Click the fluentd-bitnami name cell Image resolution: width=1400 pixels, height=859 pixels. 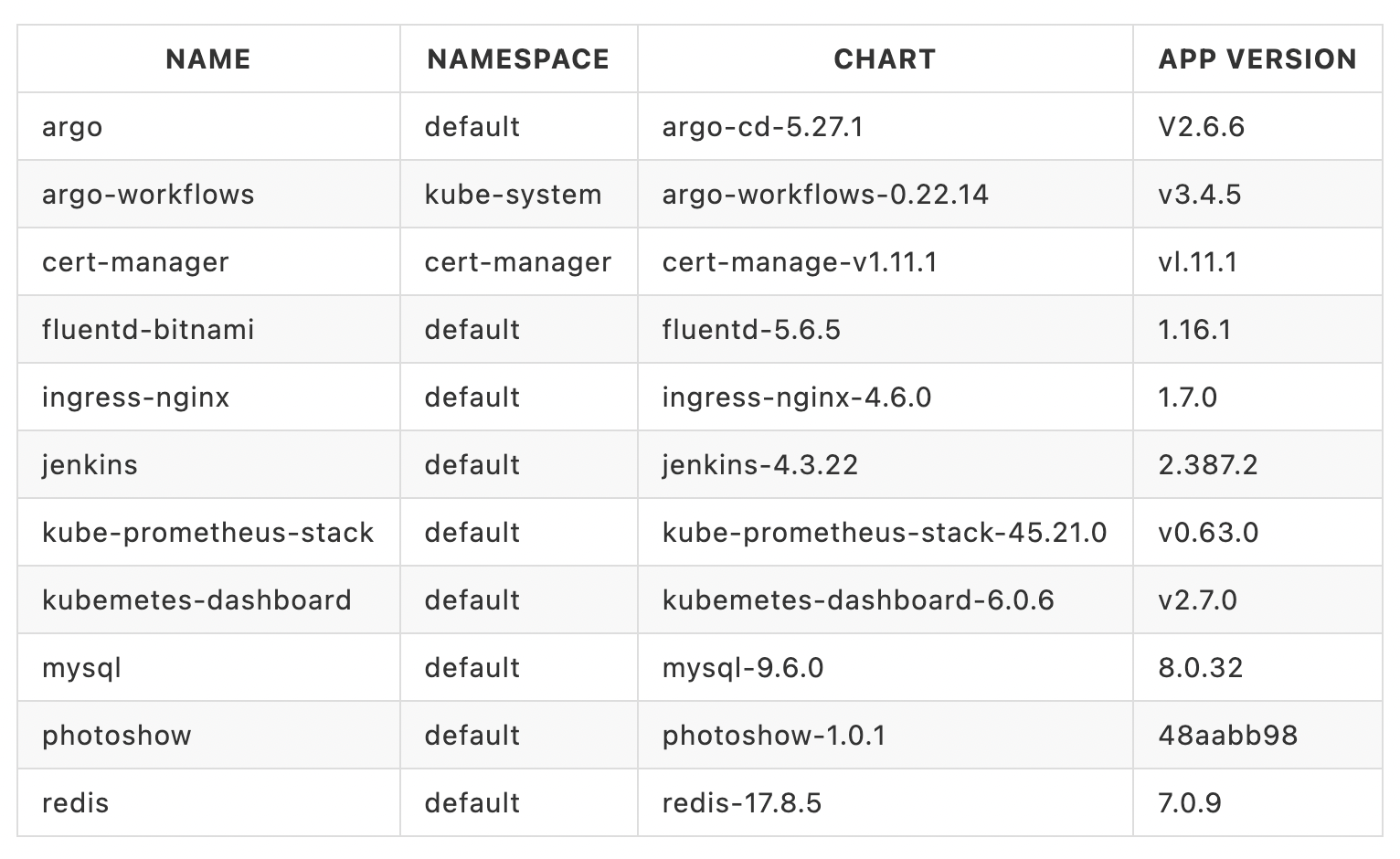click(x=148, y=330)
